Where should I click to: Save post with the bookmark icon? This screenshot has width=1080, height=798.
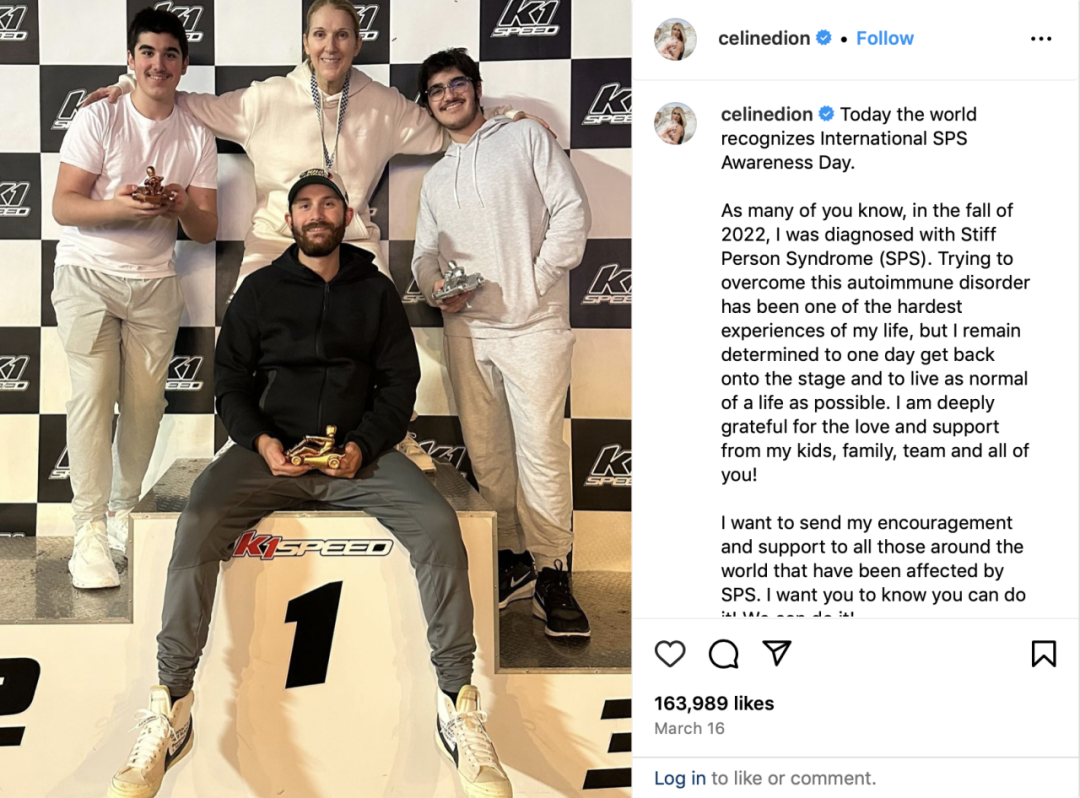(1043, 653)
